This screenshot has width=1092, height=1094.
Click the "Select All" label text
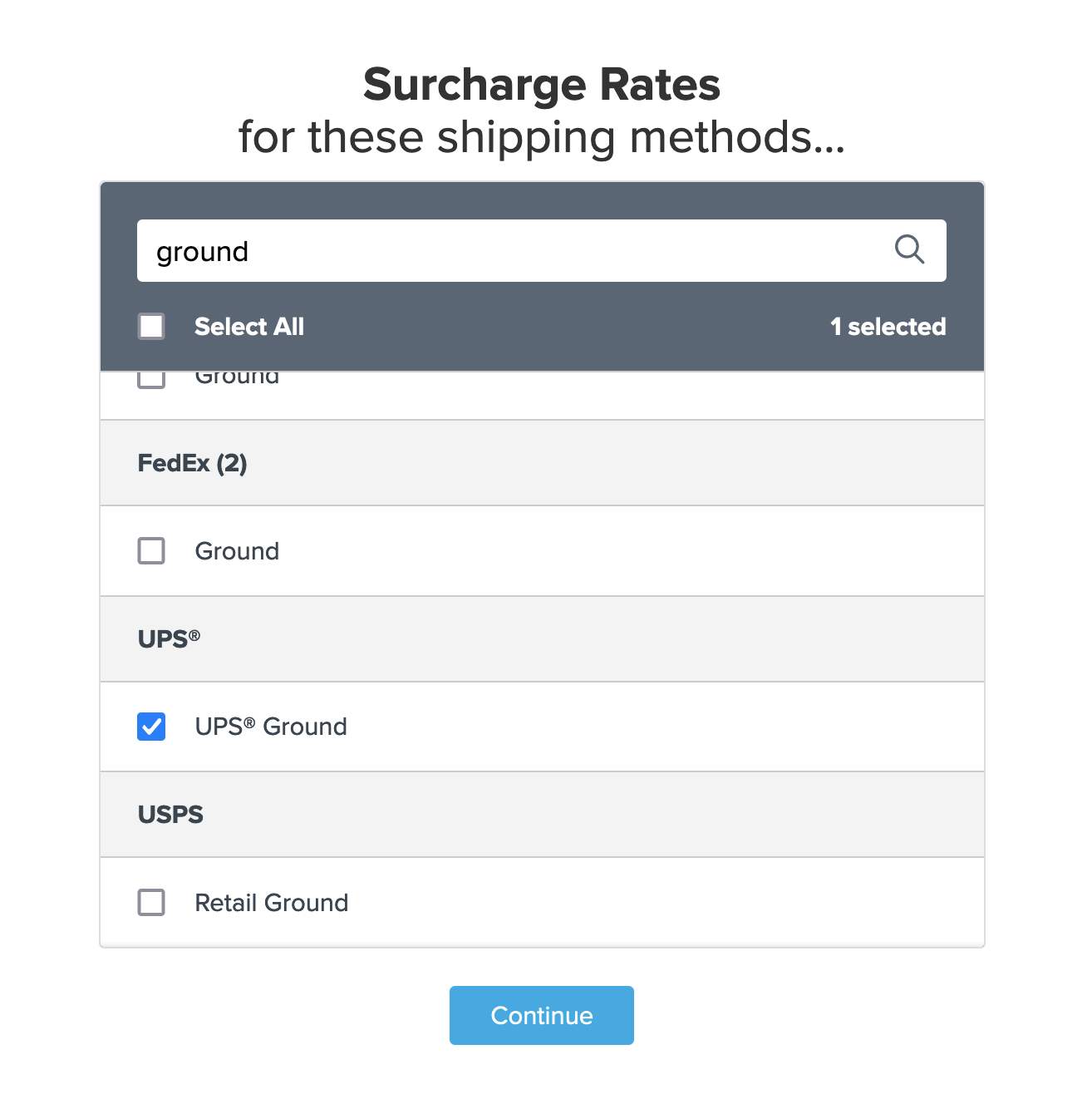(x=249, y=327)
